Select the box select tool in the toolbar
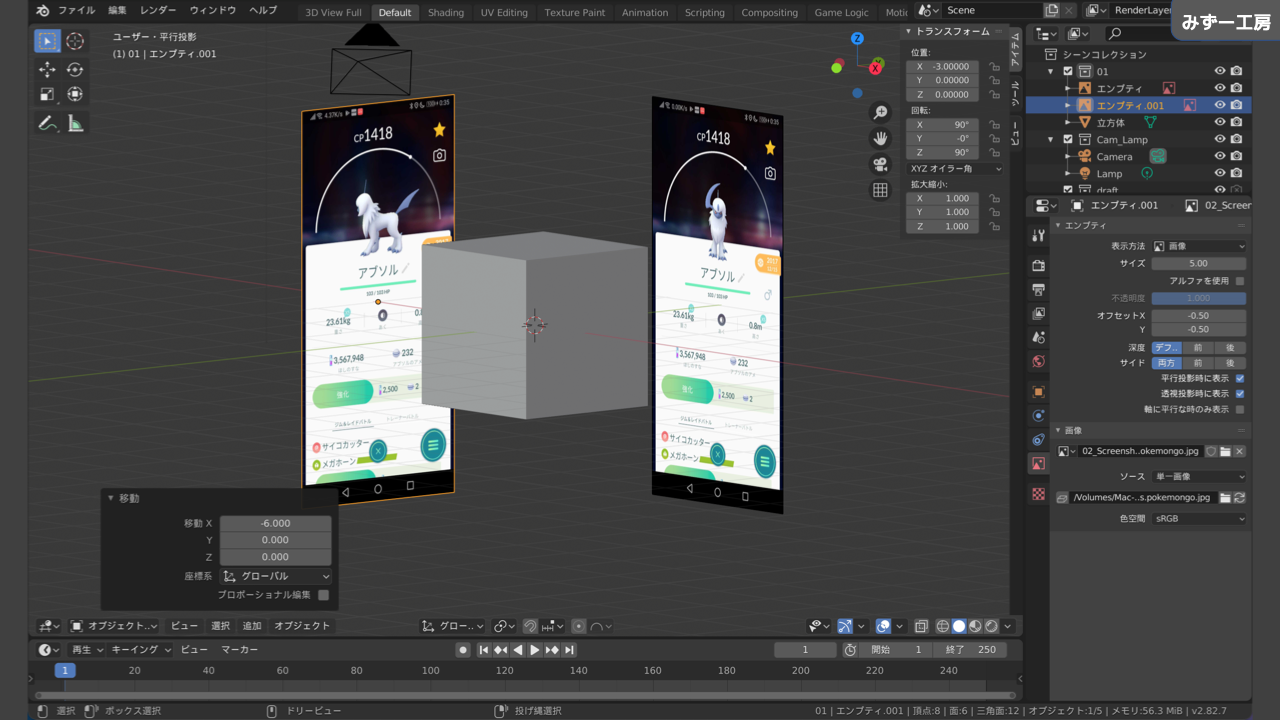This screenshot has width=1280, height=720. tap(47, 41)
